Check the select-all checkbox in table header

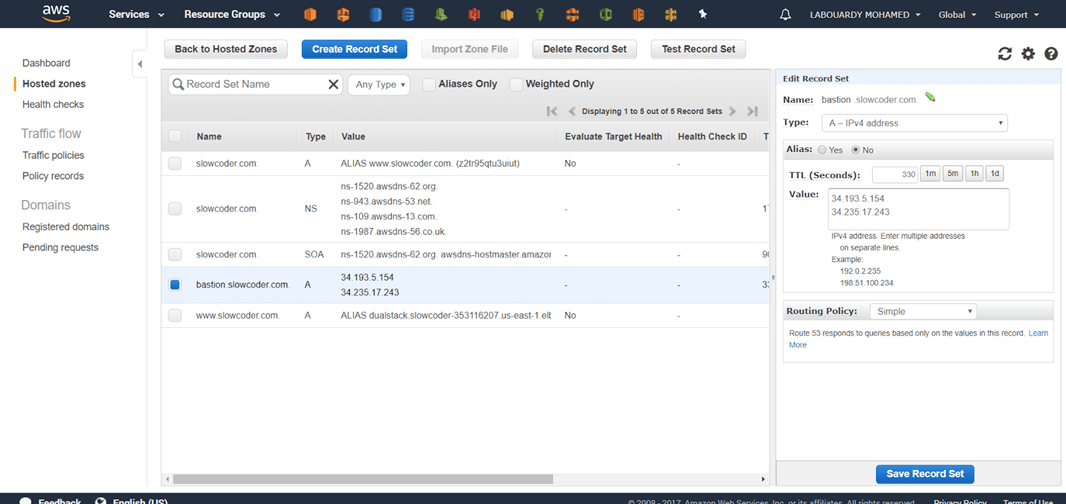[175, 136]
